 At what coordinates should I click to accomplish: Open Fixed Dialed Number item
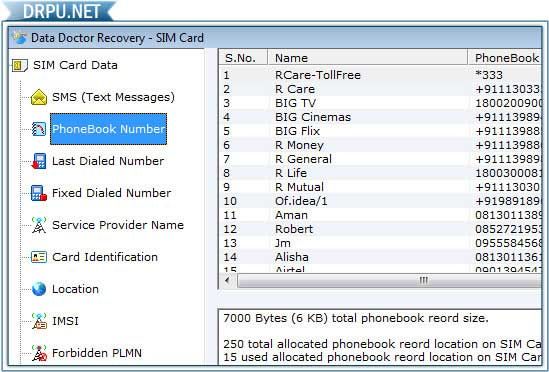tap(111, 193)
